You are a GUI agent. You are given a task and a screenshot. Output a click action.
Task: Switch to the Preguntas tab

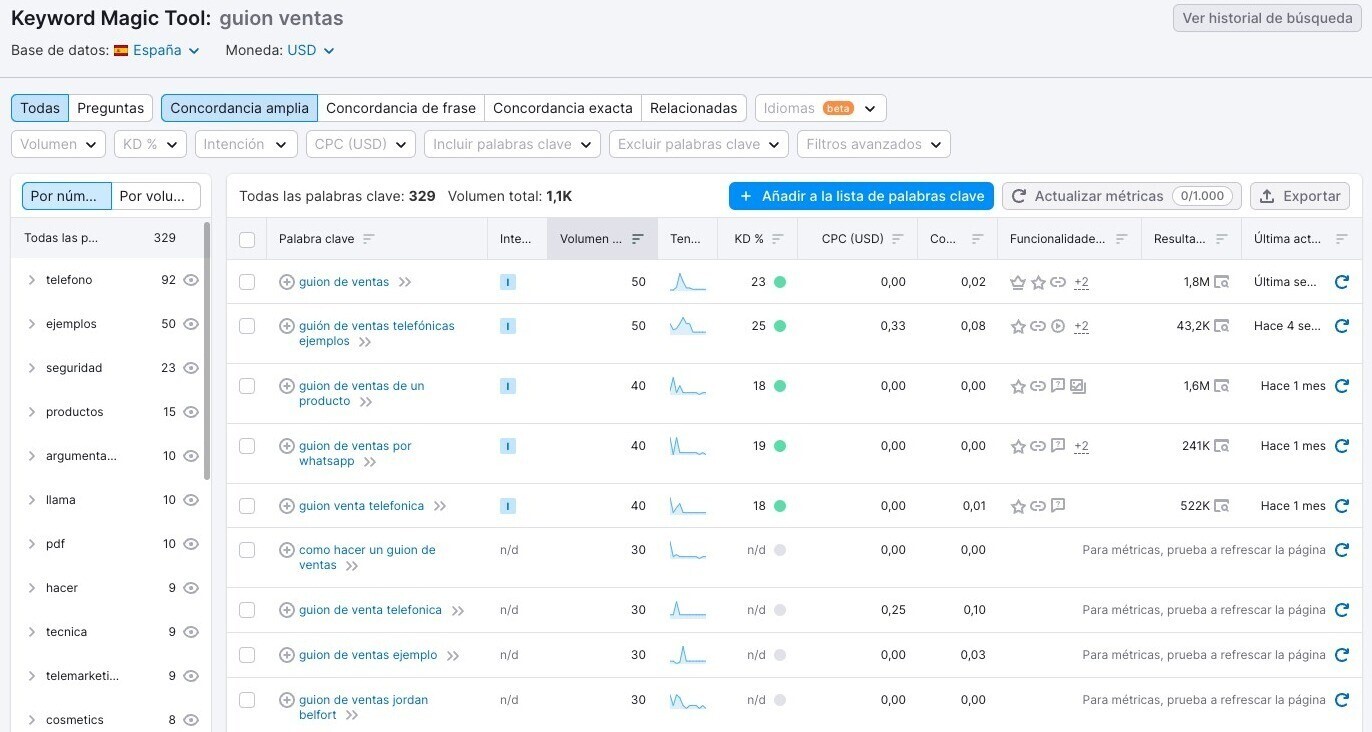(x=110, y=107)
